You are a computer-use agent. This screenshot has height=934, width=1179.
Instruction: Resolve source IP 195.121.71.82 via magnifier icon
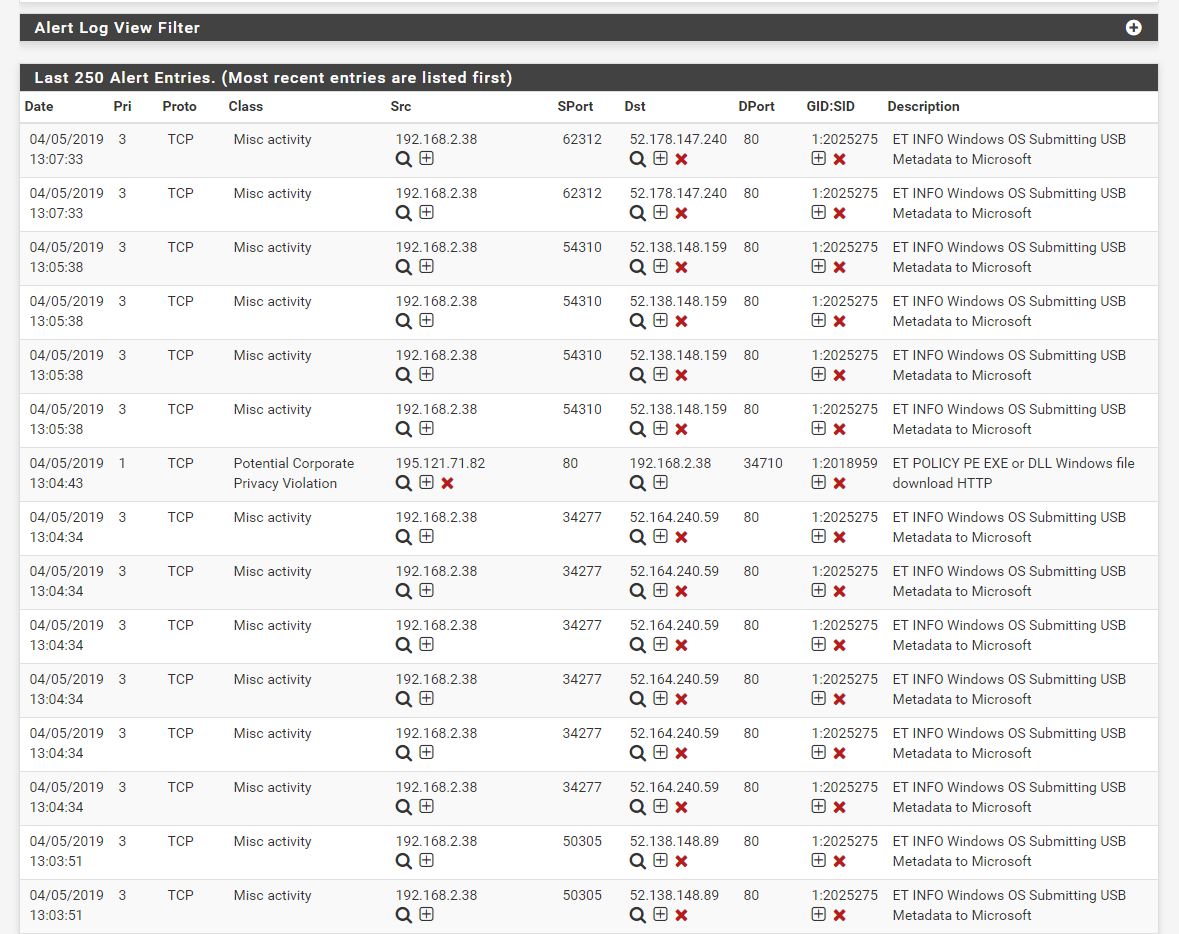[403, 483]
